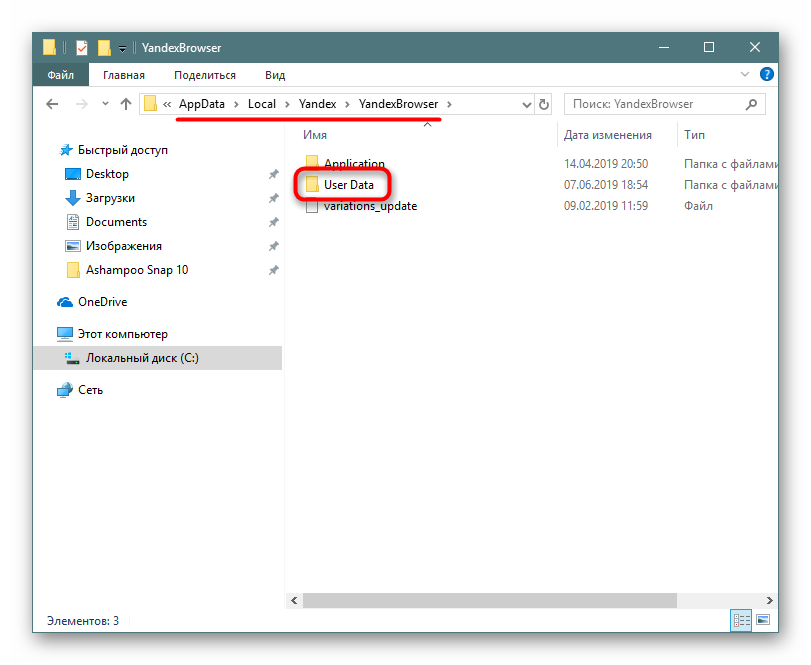811x665 pixels.
Task: Select Desktop in the navigation pane
Action: click(x=107, y=174)
